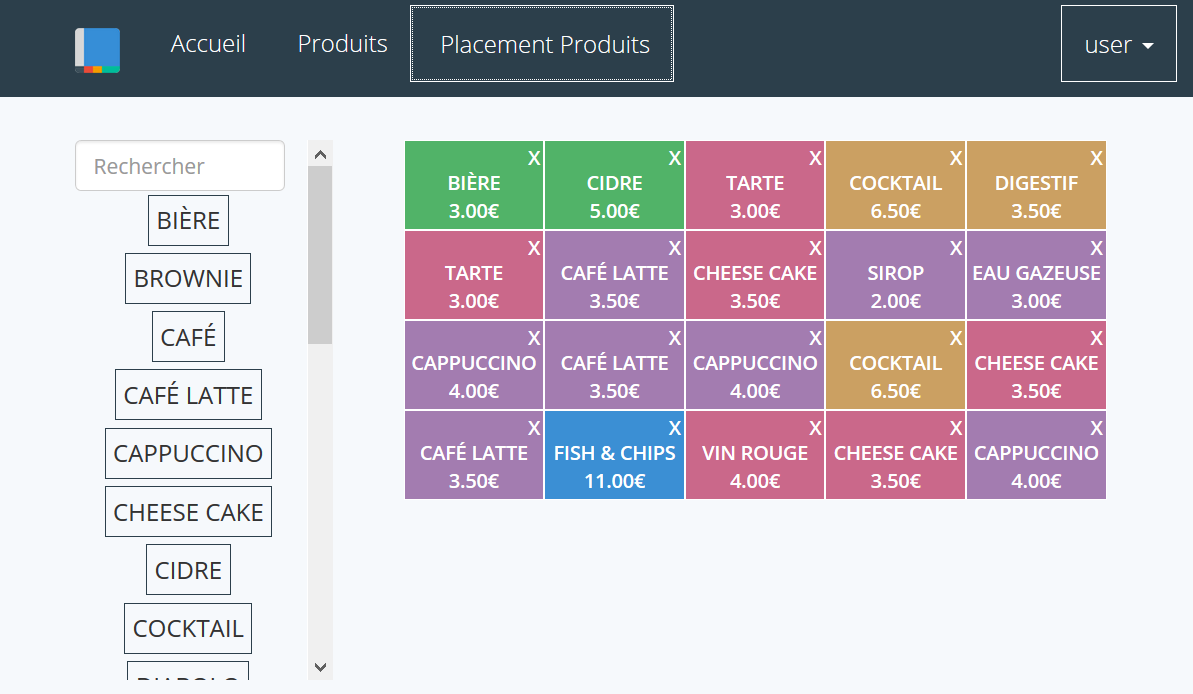Image resolution: width=1193 pixels, height=694 pixels.
Task: Choose CAFÉ button in the sidebar list
Action: [188, 337]
